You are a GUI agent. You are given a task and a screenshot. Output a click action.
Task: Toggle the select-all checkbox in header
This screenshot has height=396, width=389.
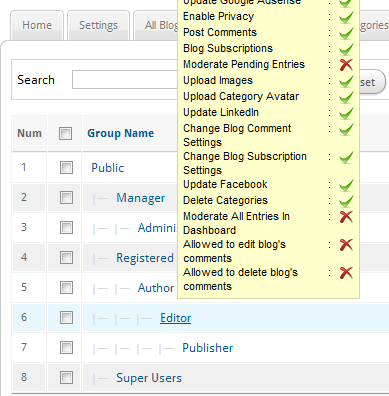[65, 133]
